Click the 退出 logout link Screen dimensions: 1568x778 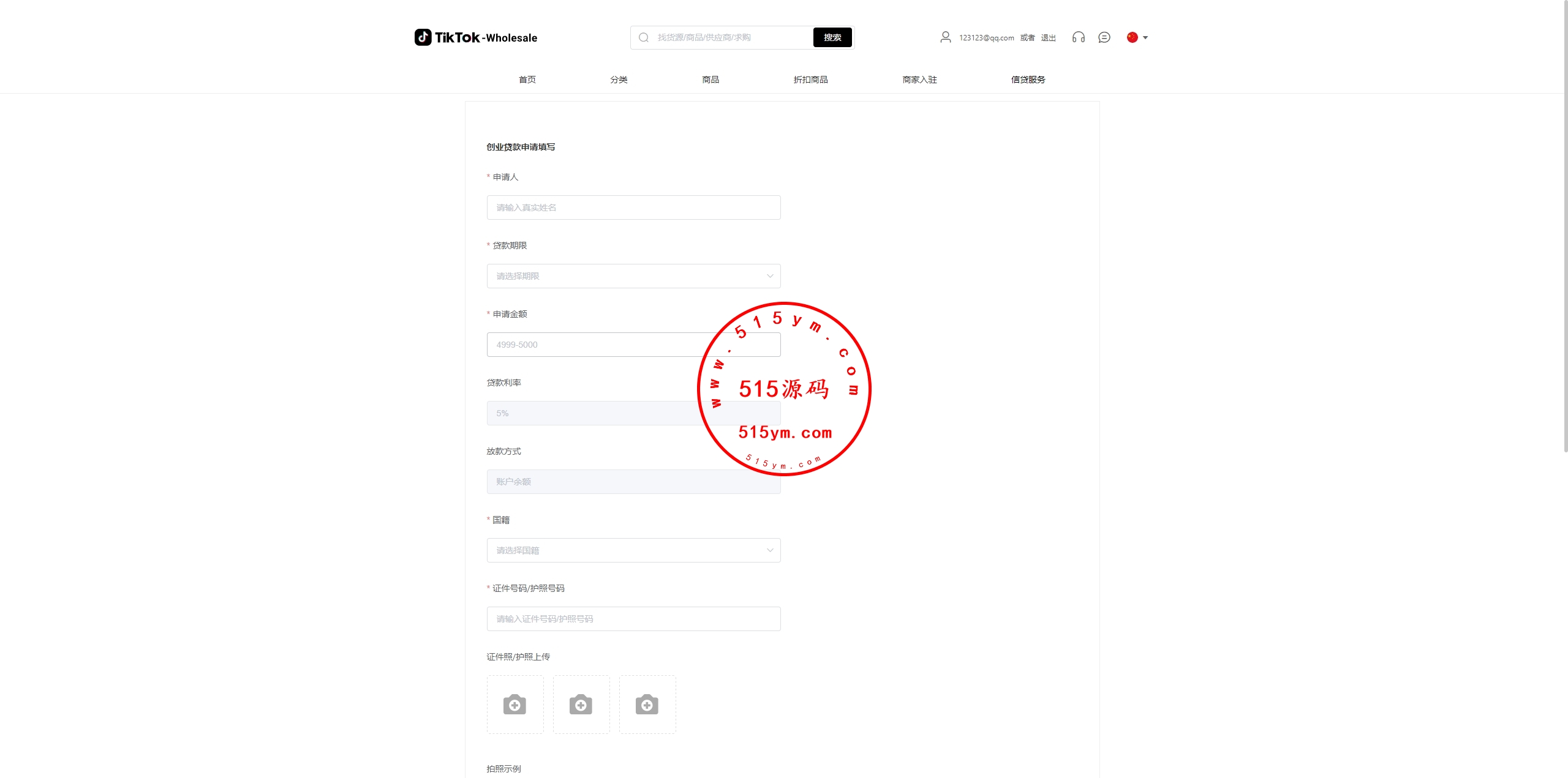click(x=1048, y=38)
